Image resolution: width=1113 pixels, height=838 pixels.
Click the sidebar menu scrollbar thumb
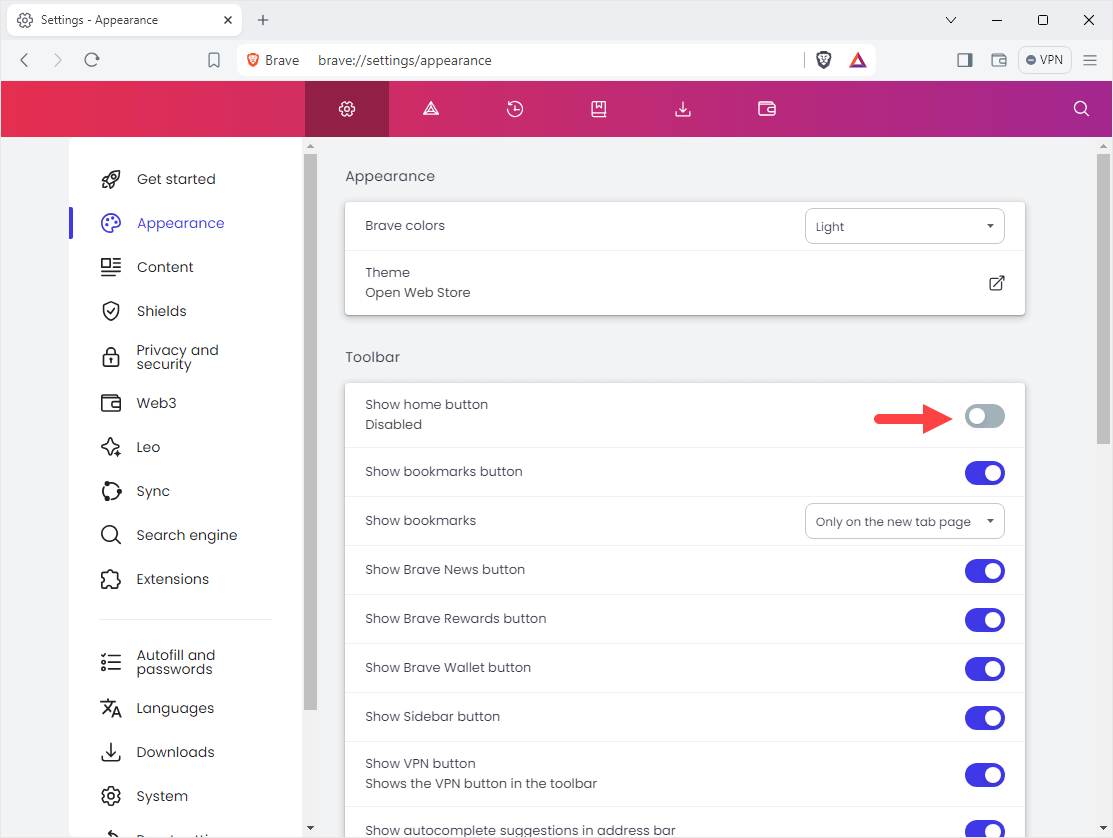tap(310, 431)
